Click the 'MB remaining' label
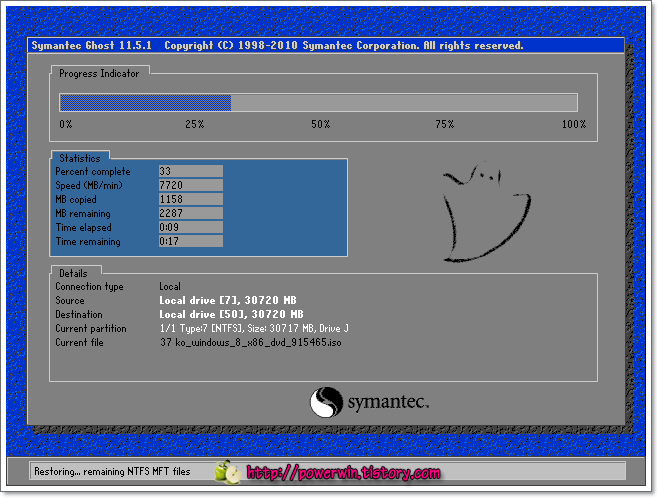This screenshot has height=498, width=658. [x=83, y=214]
